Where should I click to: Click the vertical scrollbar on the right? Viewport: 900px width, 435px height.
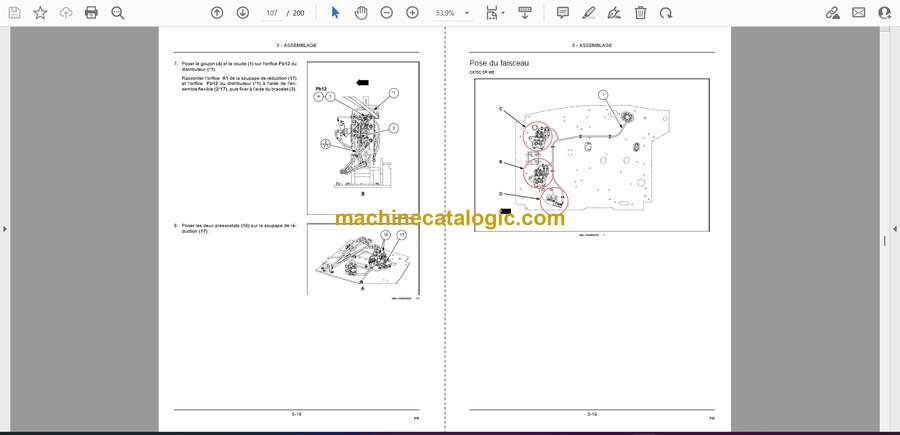[885, 241]
